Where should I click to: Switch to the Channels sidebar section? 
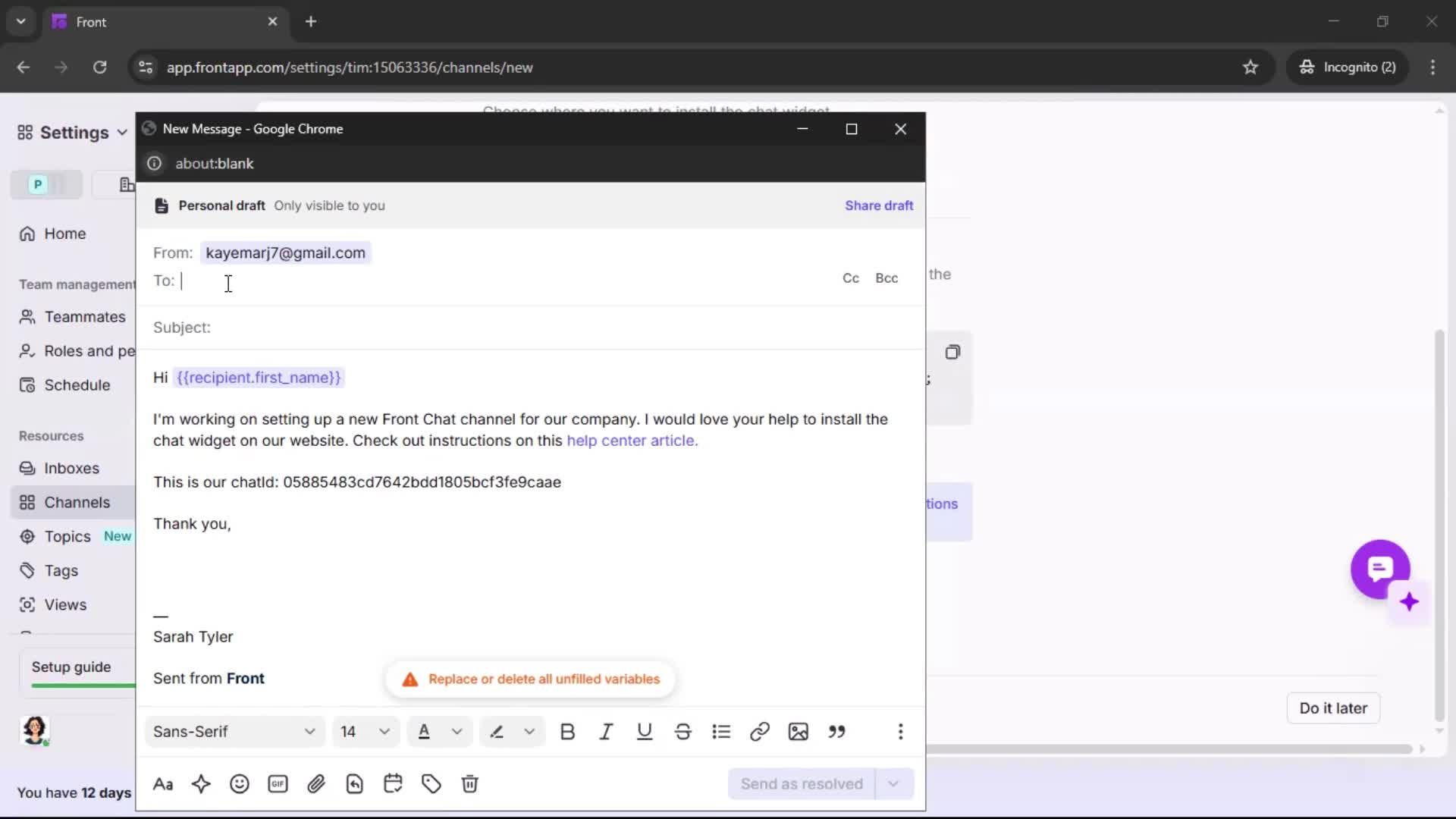(74, 502)
